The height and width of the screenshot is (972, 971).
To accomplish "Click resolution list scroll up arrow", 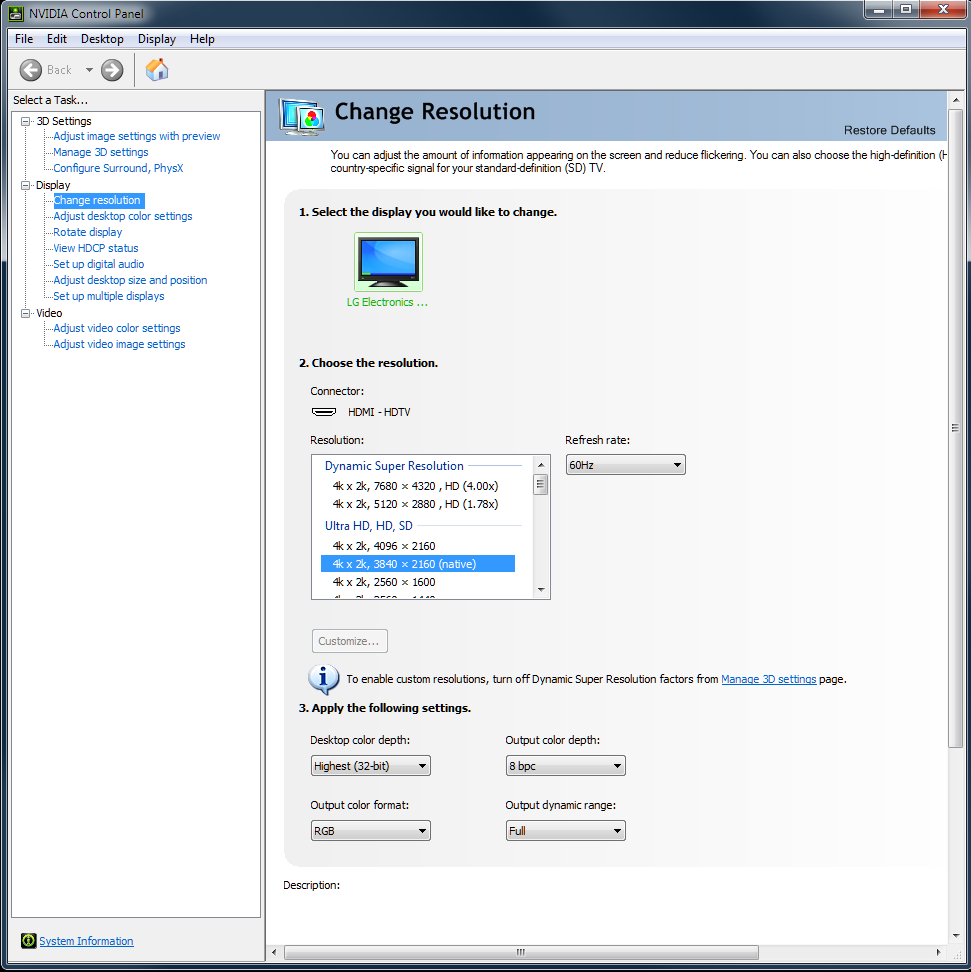I will pos(541,465).
